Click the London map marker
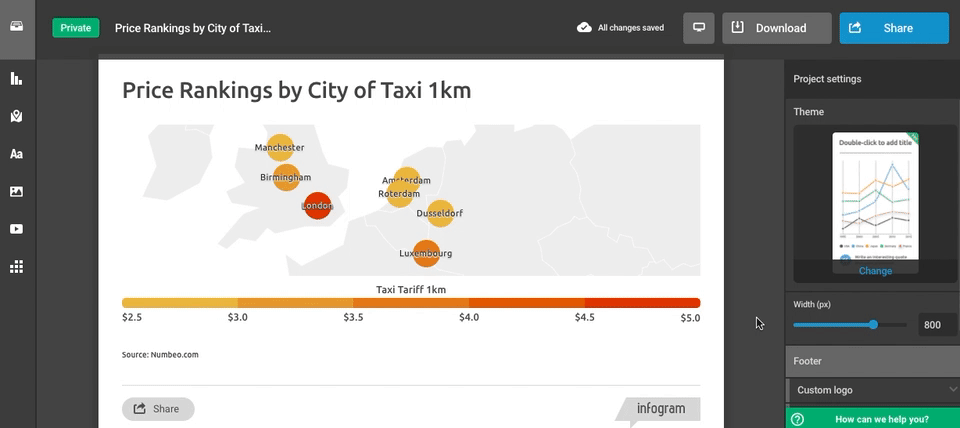960x428 pixels. click(x=317, y=206)
